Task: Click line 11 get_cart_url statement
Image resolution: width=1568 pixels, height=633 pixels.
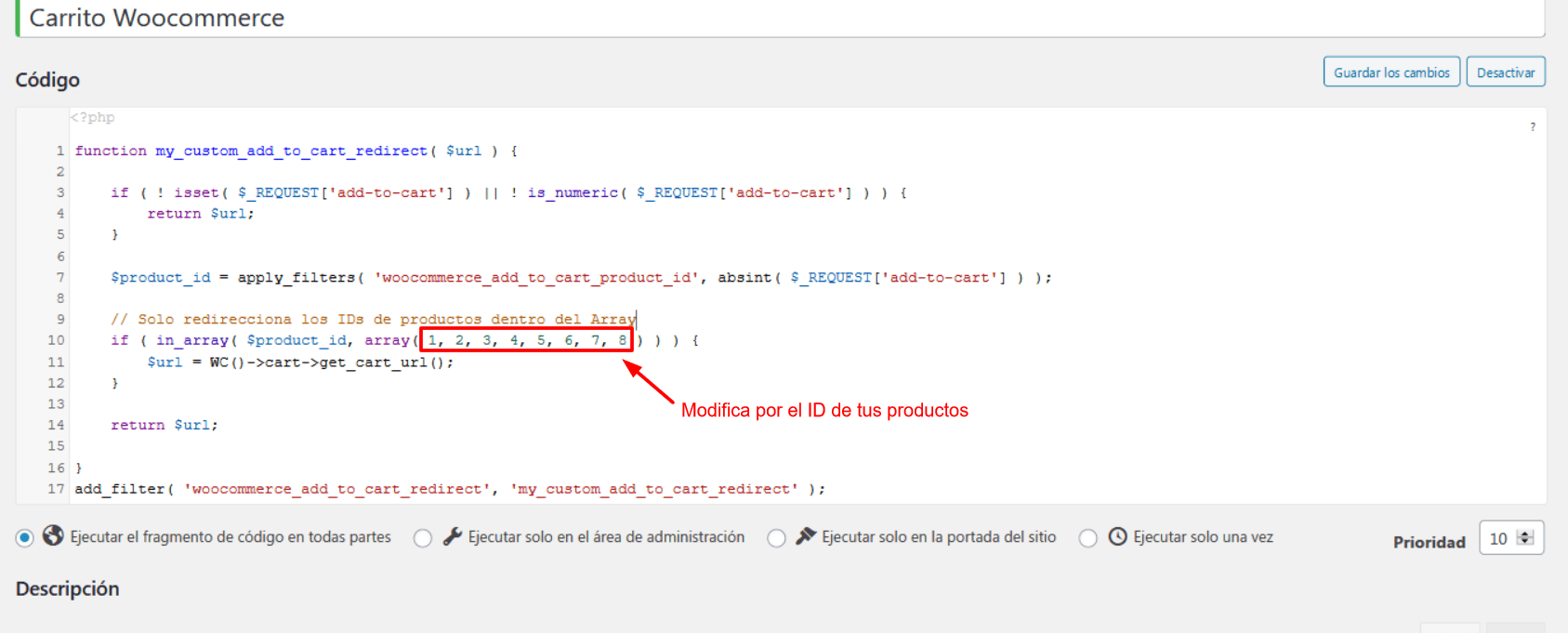Action: [300, 362]
